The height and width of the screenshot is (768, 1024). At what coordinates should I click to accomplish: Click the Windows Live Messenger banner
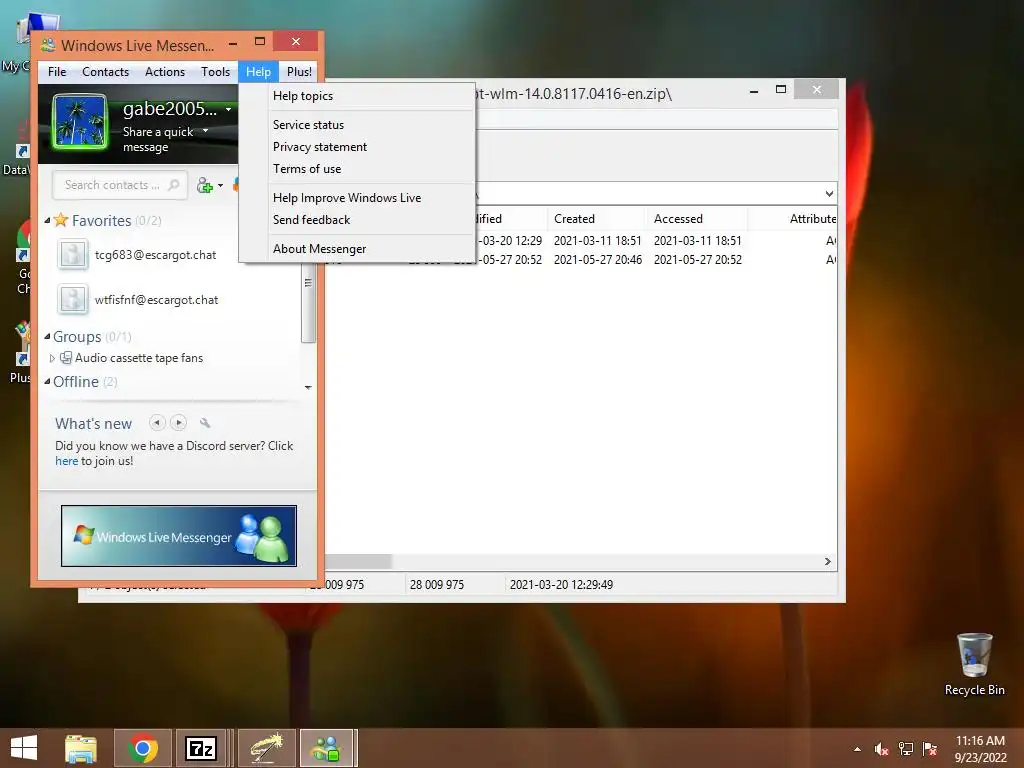click(178, 536)
